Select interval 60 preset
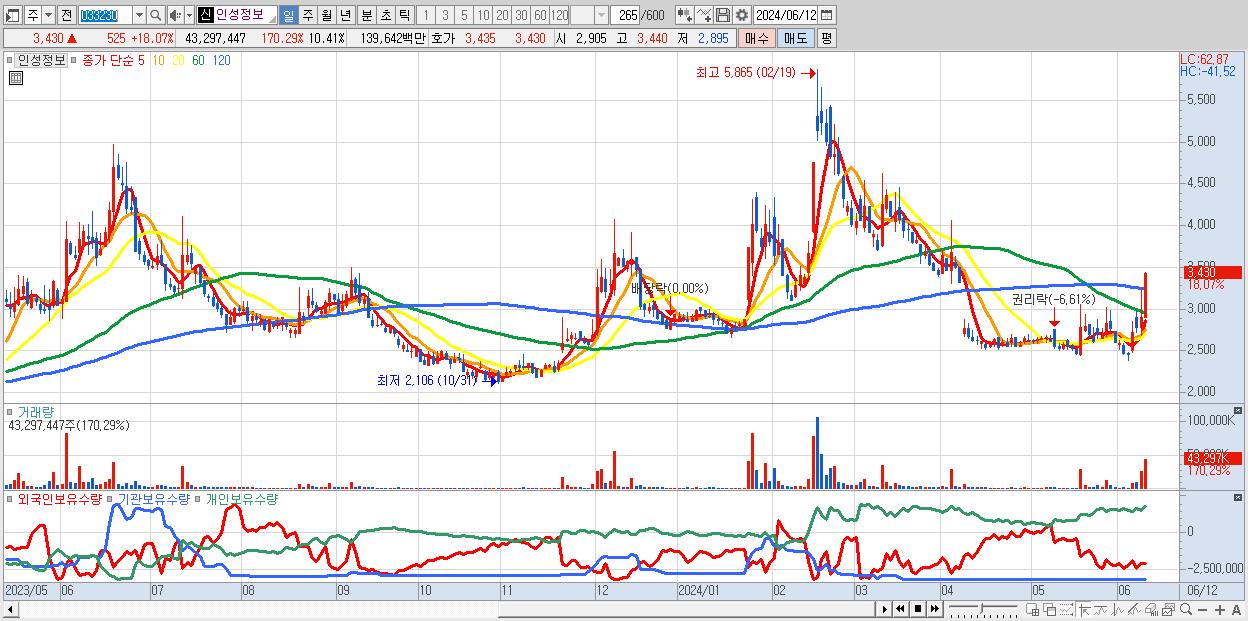This screenshot has height=621, width=1248. tap(540, 15)
